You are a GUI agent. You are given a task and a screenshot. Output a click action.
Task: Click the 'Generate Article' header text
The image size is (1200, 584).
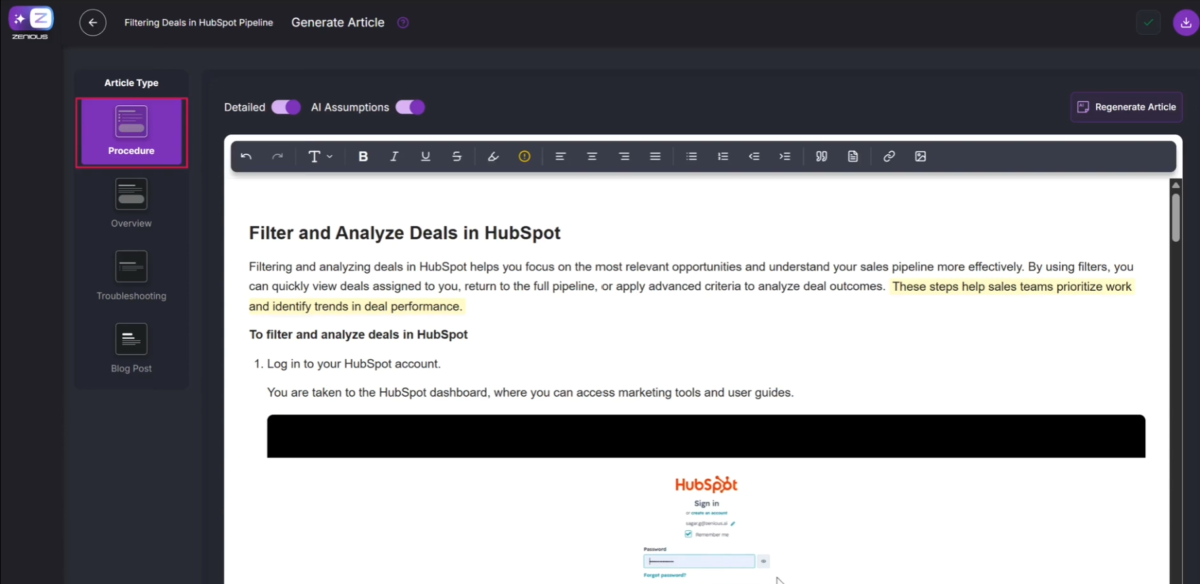pyautogui.click(x=338, y=22)
